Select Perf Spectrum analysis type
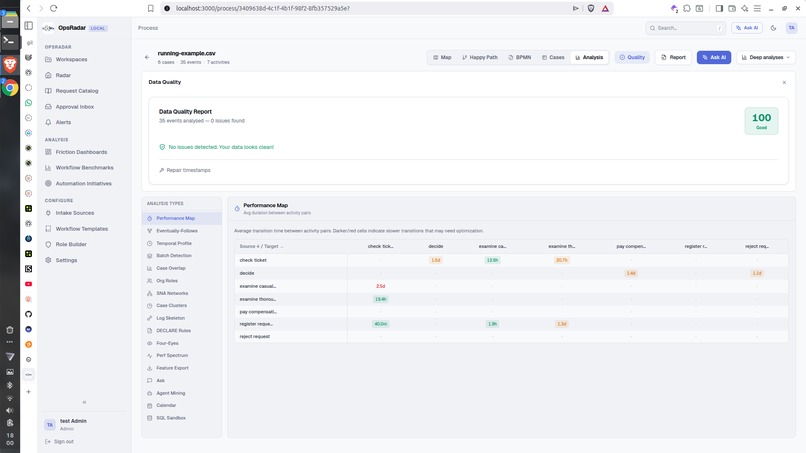 [181, 355]
